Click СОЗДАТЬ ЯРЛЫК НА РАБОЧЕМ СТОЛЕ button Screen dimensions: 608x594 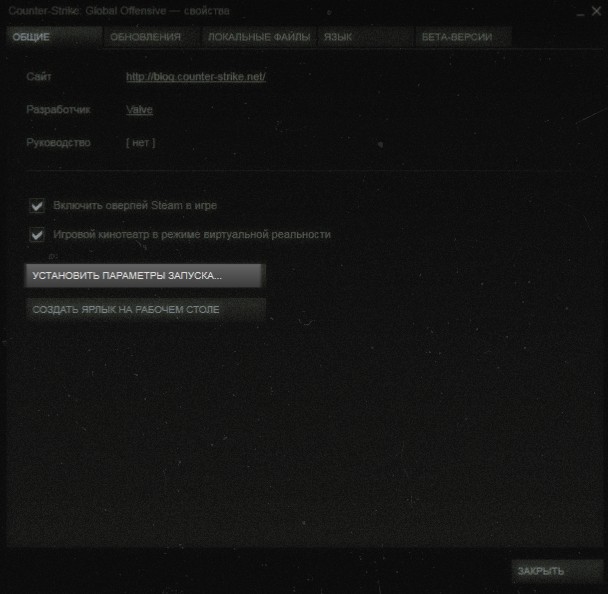[x=145, y=309]
